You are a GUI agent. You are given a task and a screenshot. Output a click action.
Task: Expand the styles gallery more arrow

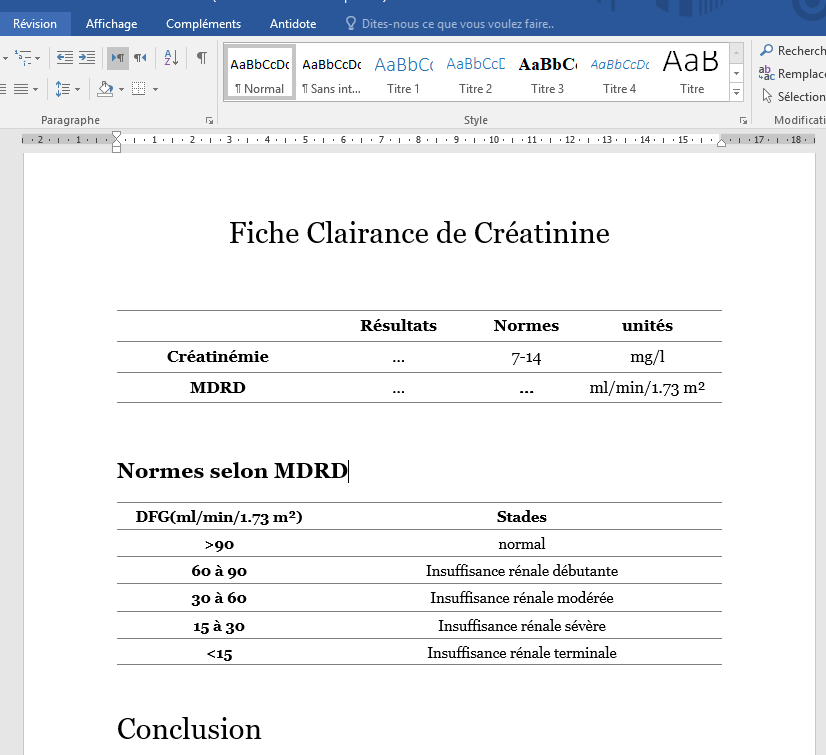(x=736, y=92)
